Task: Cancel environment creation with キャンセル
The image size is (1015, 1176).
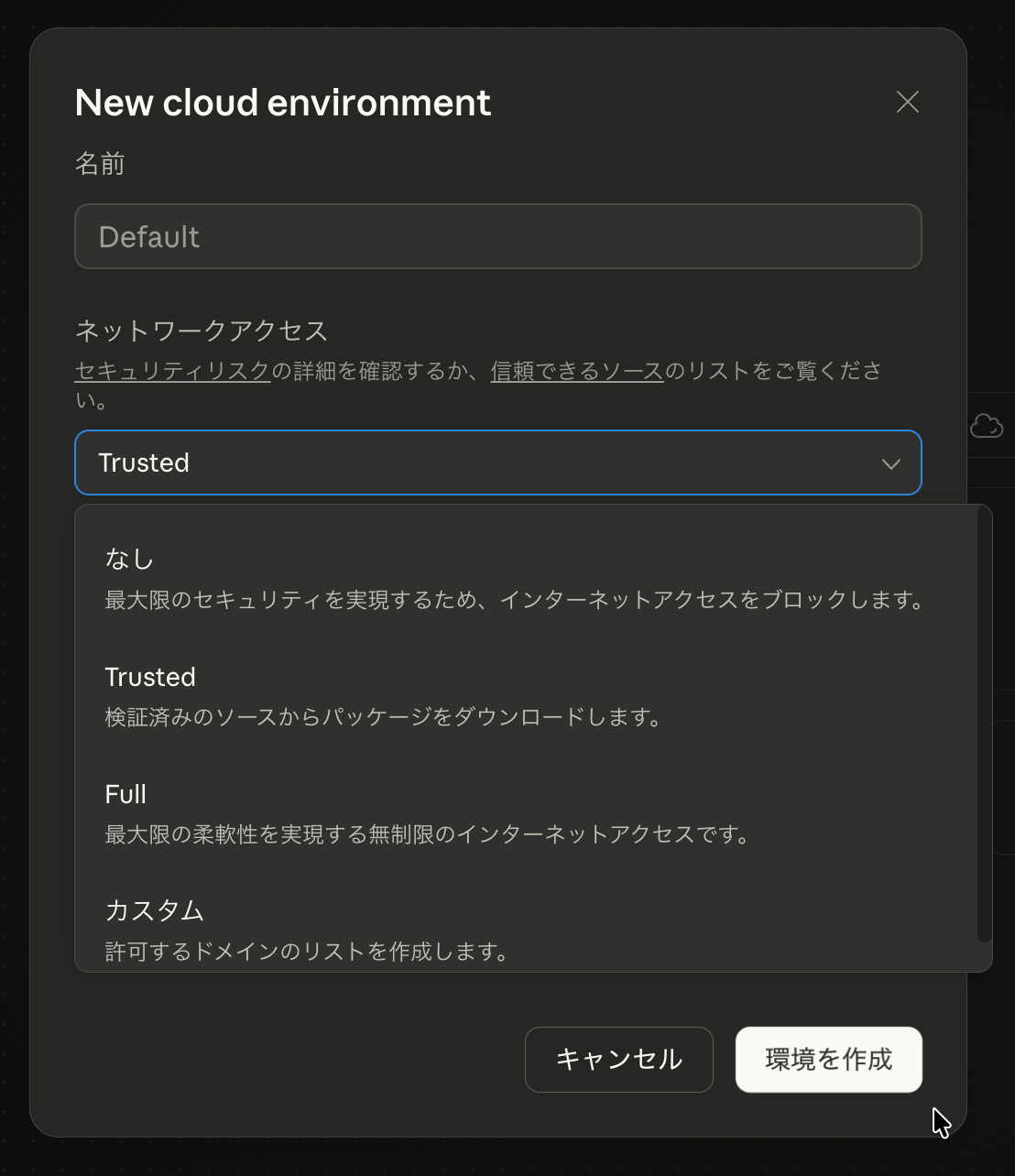Action: point(618,1060)
